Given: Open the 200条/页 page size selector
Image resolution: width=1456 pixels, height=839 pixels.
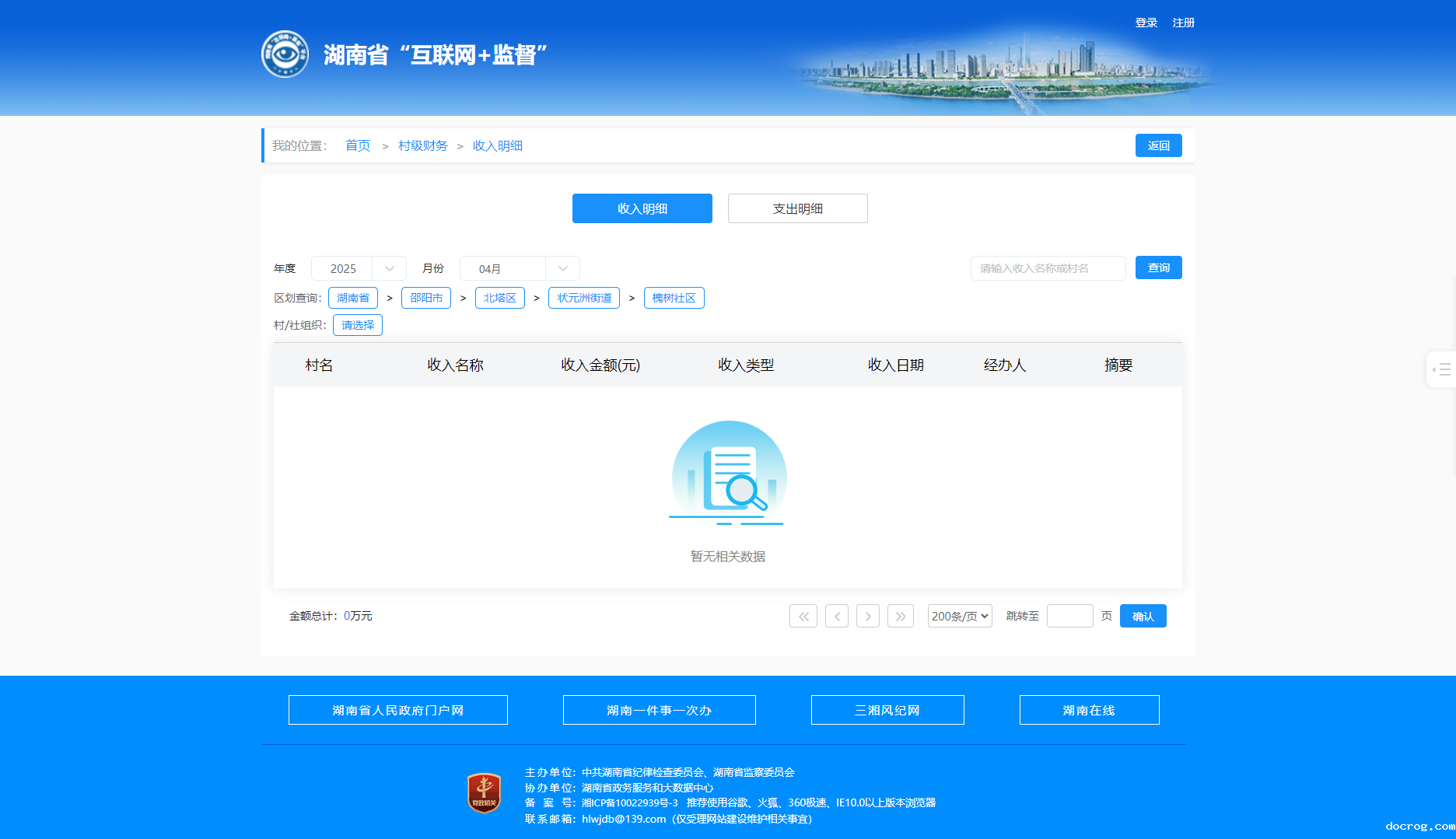Looking at the screenshot, I should click(959, 616).
